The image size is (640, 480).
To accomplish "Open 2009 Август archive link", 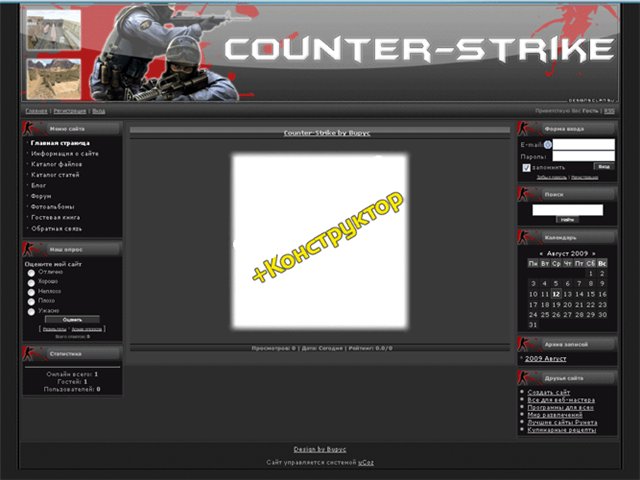I will (545, 359).
